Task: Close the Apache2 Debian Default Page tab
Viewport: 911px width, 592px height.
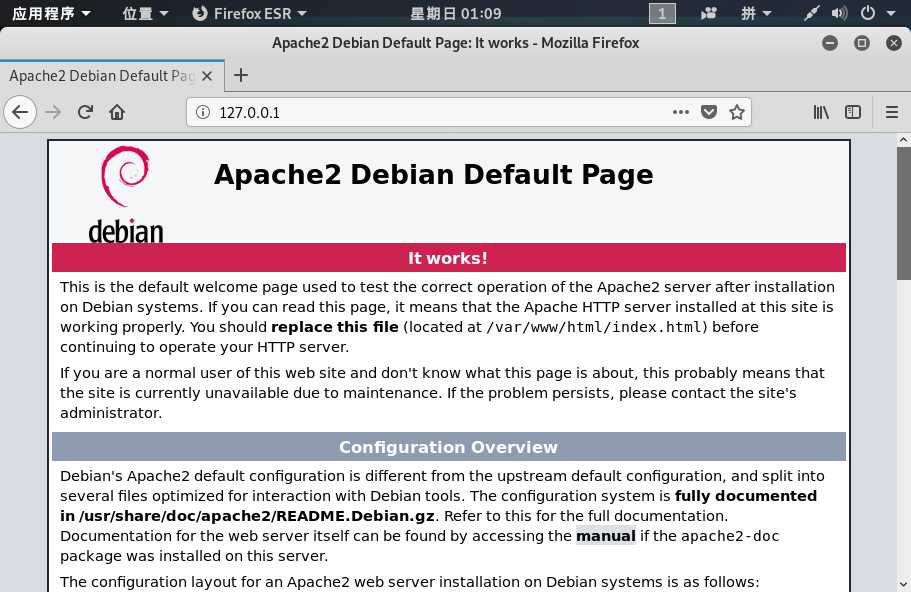Action: click(x=207, y=76)
